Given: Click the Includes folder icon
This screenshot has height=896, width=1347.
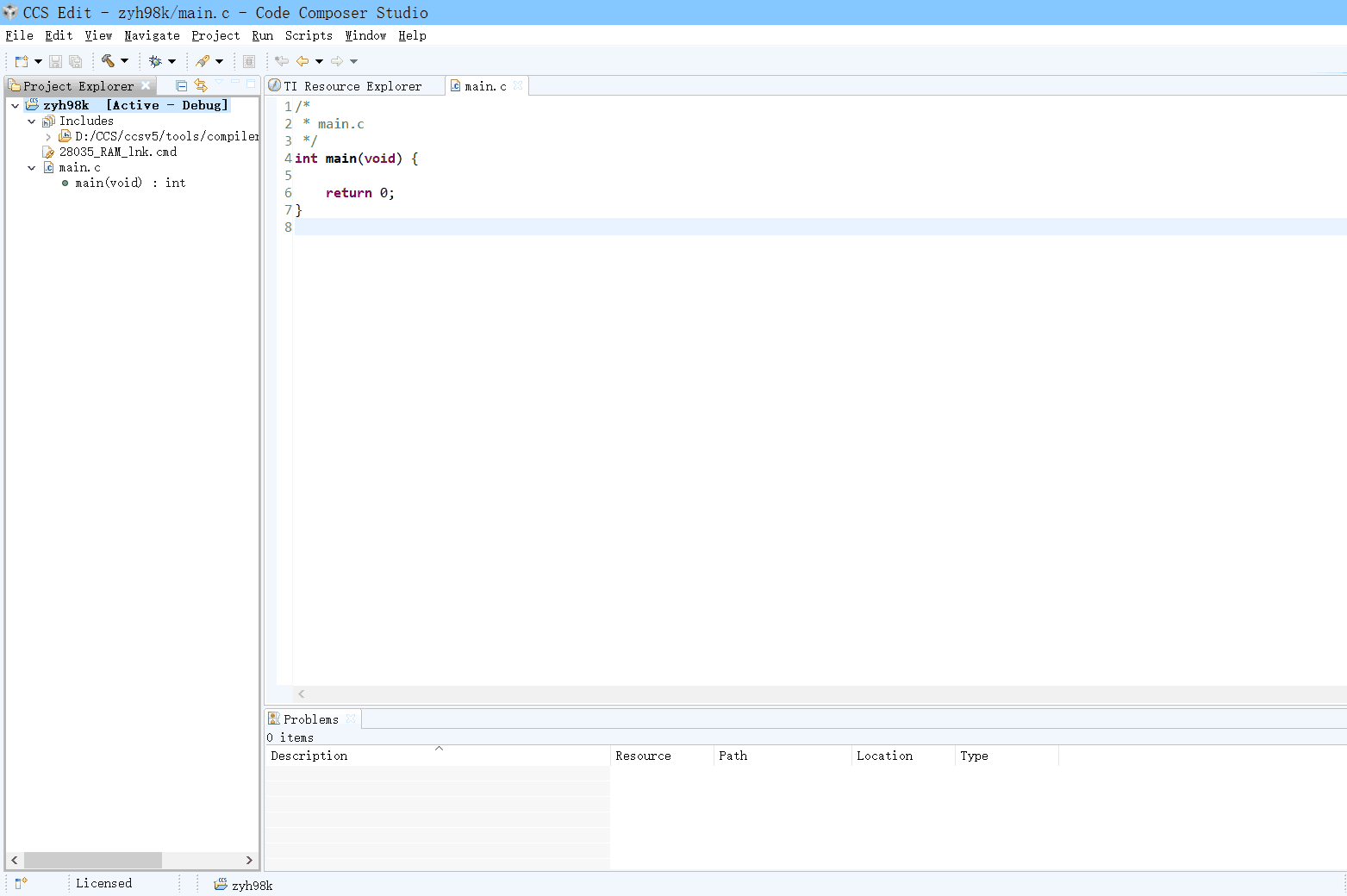Looking at the screenshot, I should (48, 121).
